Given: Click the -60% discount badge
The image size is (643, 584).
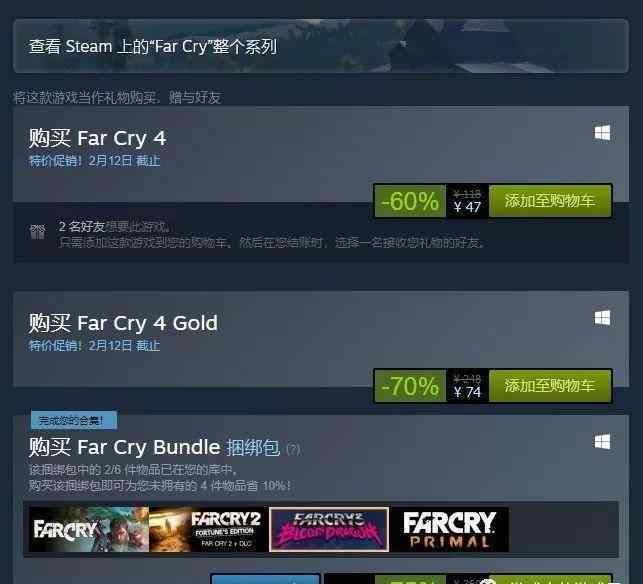Looking at the screenshot, I should tap(410, 201).
